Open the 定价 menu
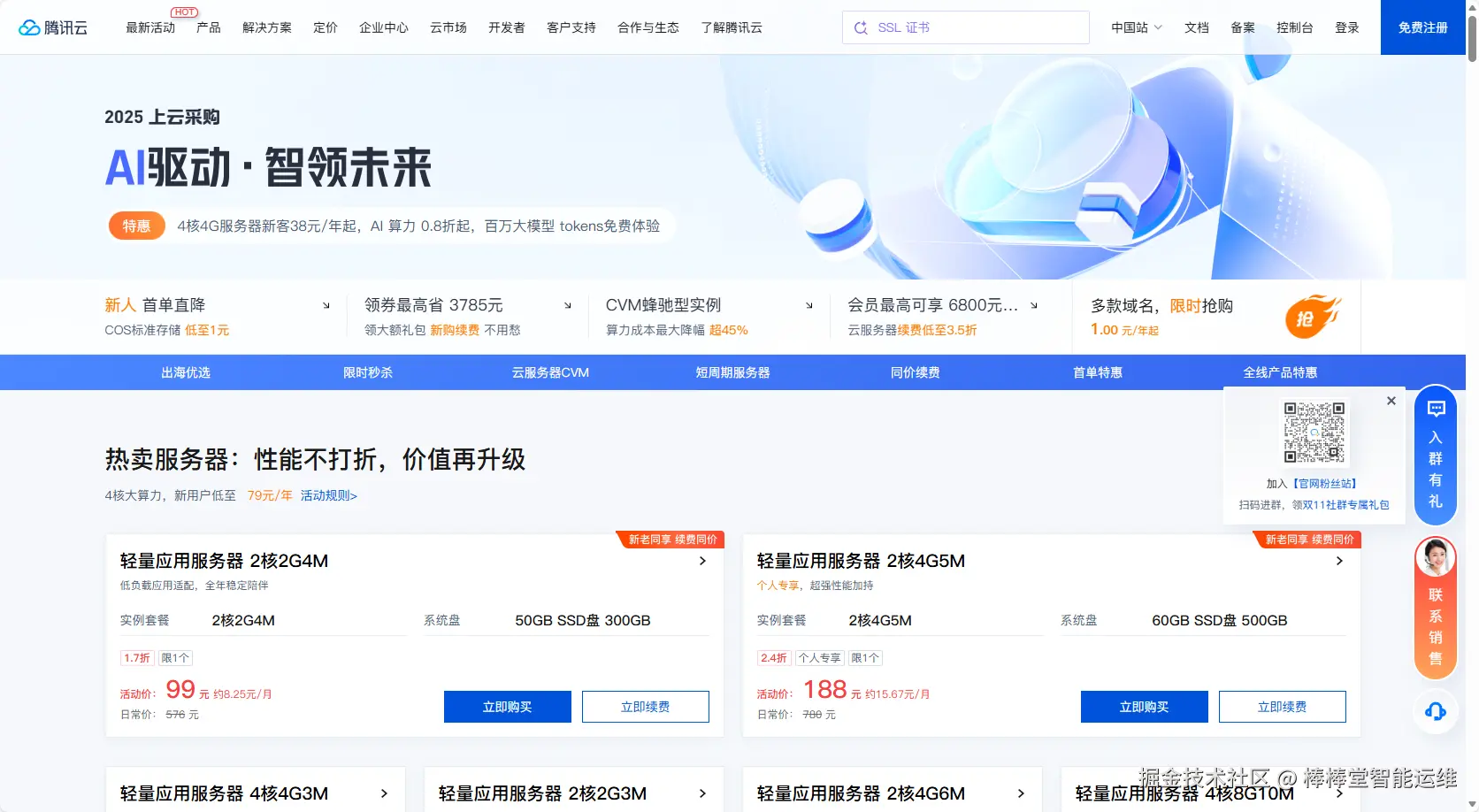The height and width of the screenshot is (812, 1479). (x=326, y=27)
